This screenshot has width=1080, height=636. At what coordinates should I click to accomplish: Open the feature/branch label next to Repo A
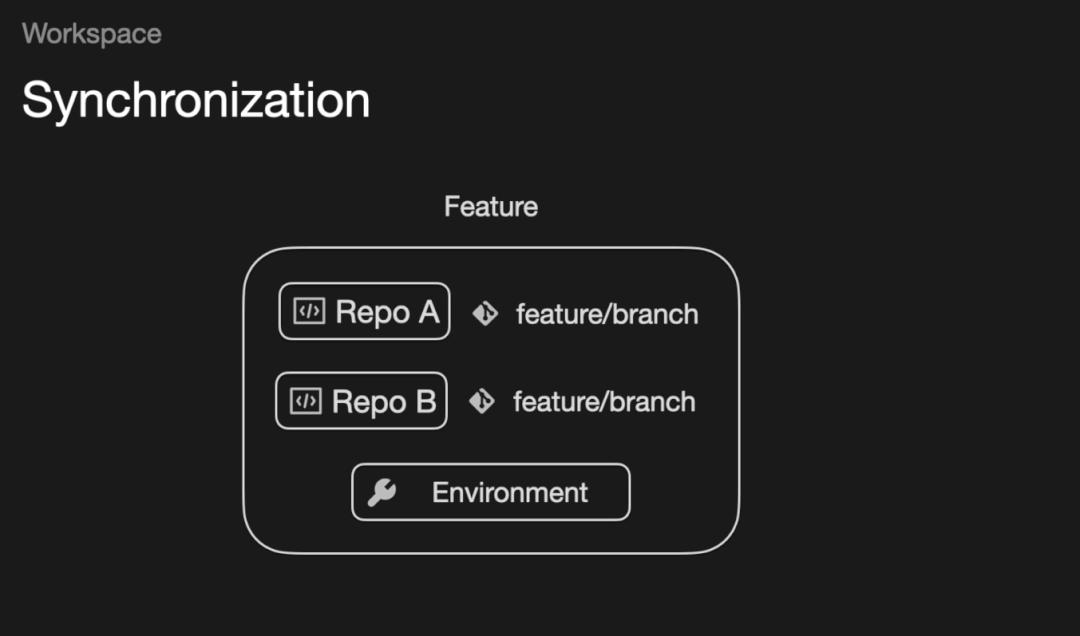607,314
